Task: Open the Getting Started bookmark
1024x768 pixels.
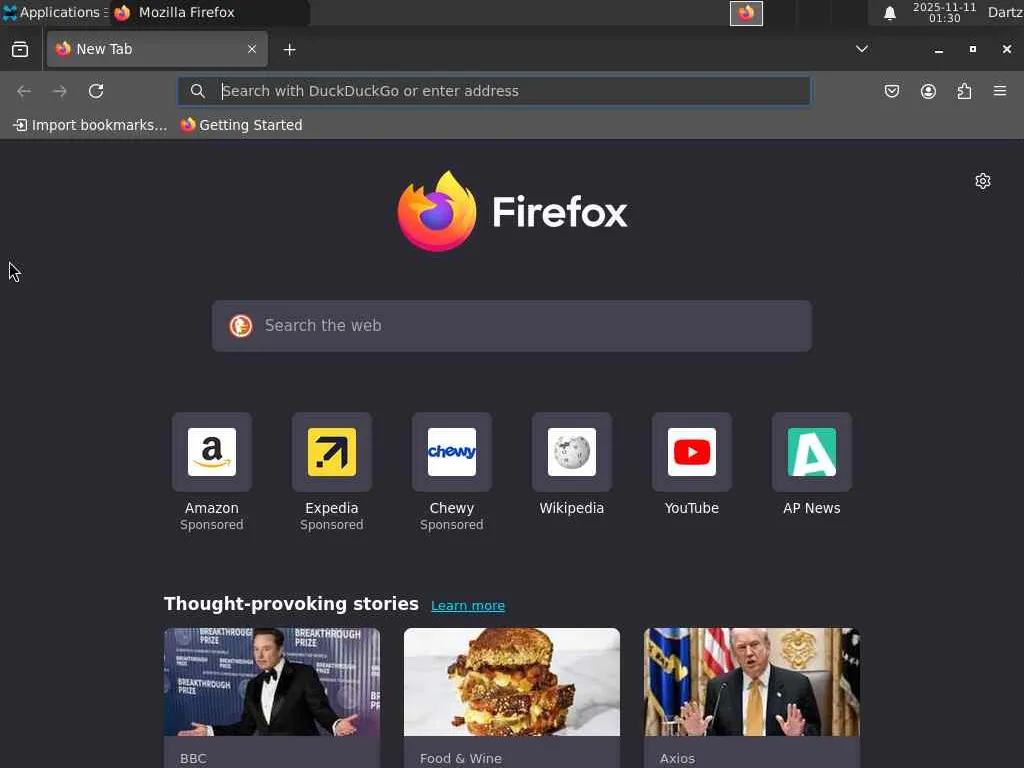Action: click(x=242, y=125)
